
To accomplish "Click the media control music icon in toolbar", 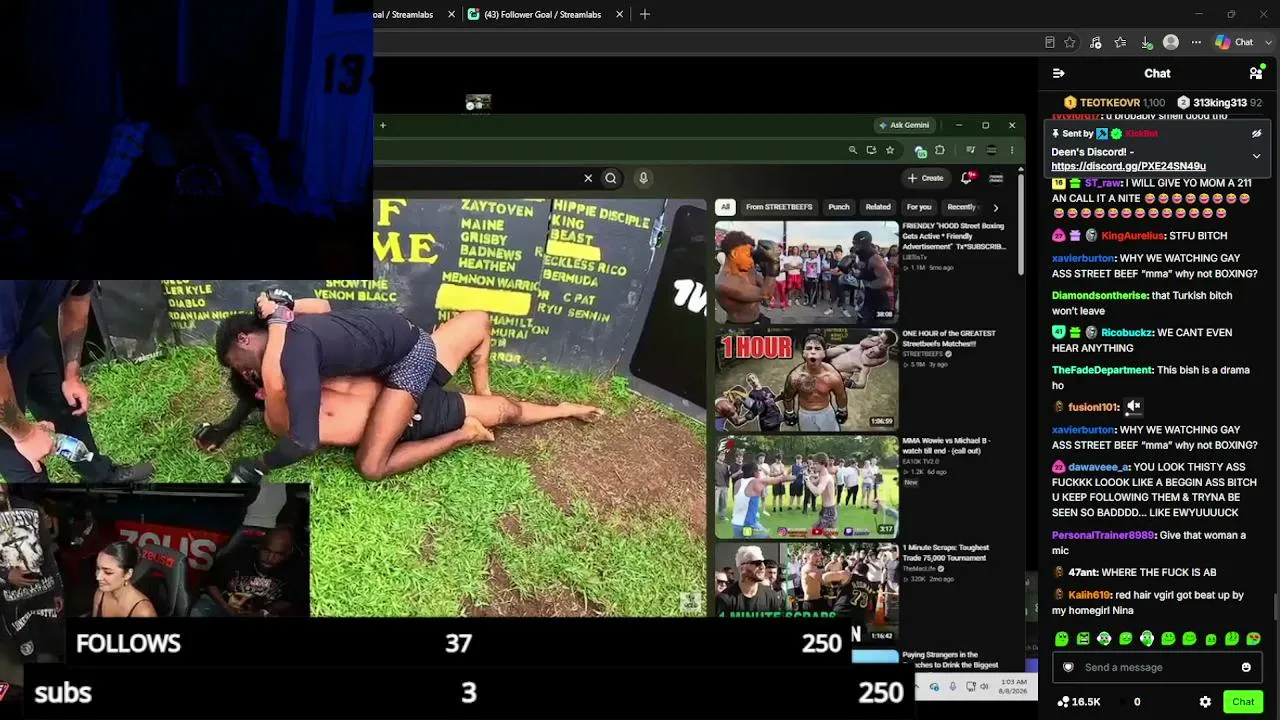I will tap(1096, 42).
